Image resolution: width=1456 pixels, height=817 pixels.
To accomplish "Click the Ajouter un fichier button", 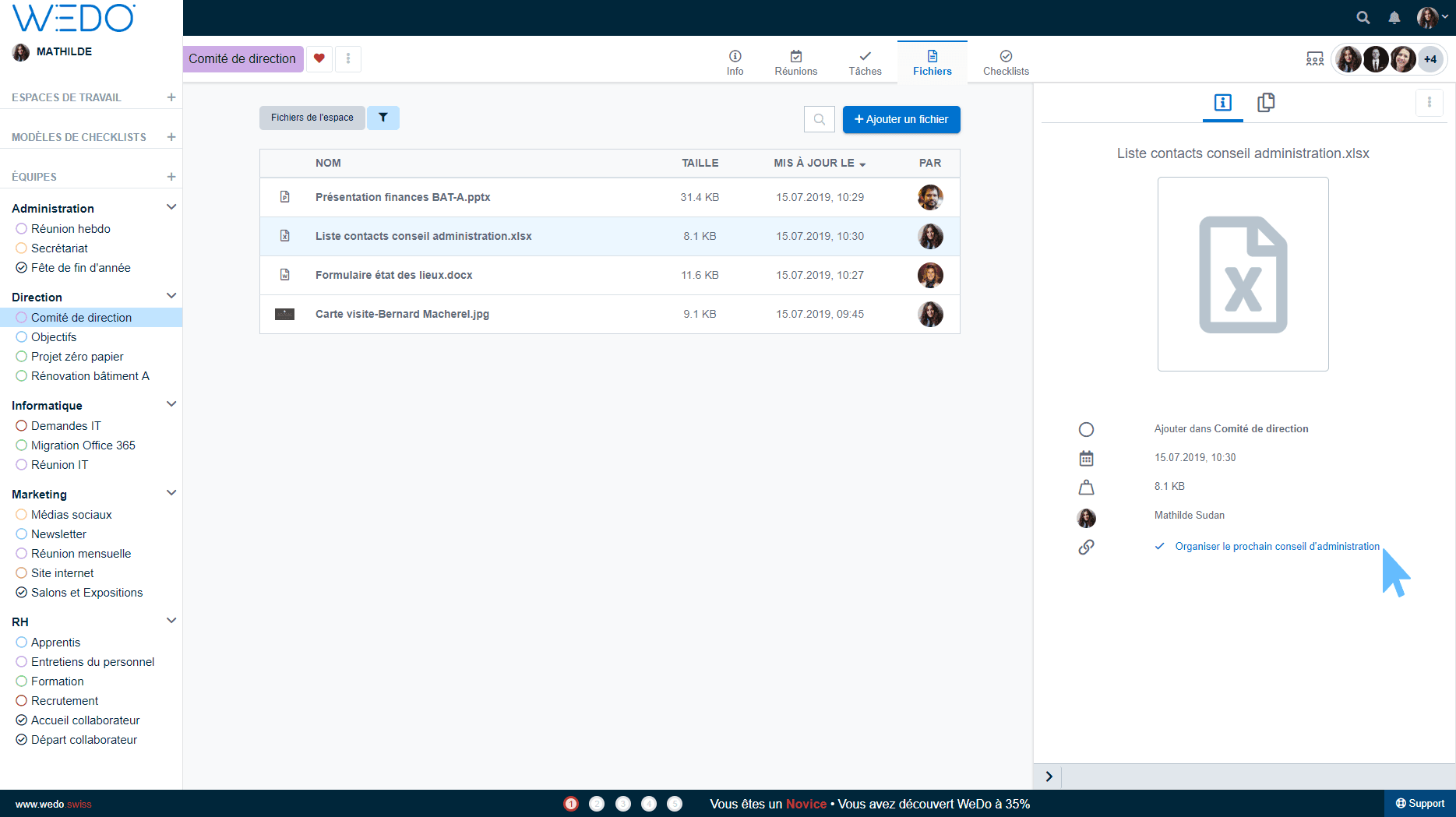I will tap(901, 119).
